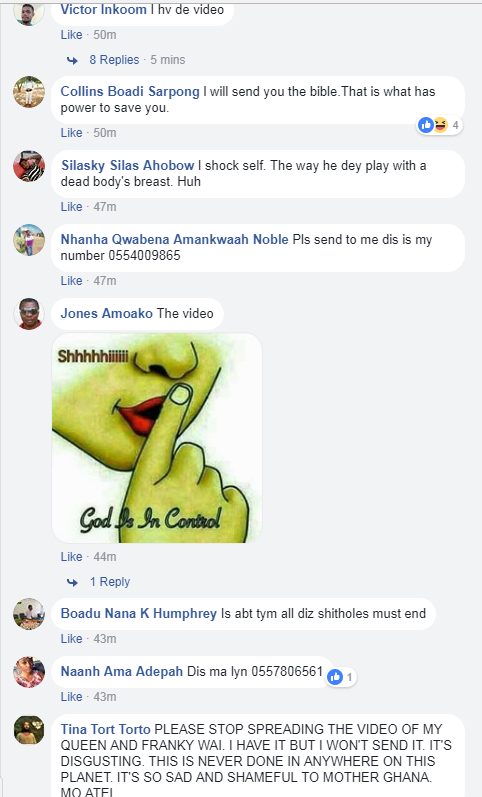482x797 pixels.
Task: Click Boadu Nana K Humphrey's avatar
Action: pos(28,614)
